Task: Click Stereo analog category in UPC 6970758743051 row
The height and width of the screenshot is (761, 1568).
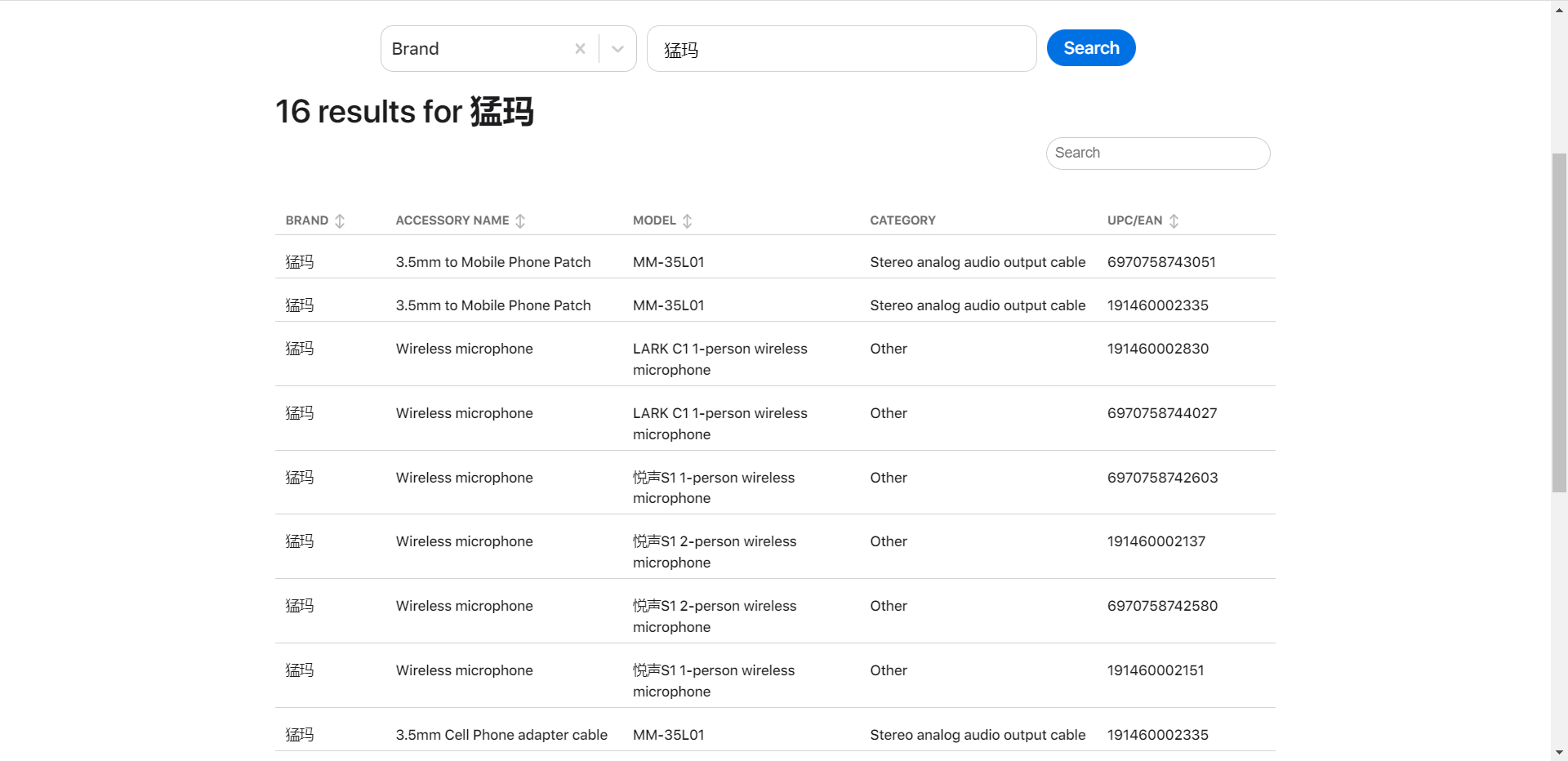Action: coord(978,262)
